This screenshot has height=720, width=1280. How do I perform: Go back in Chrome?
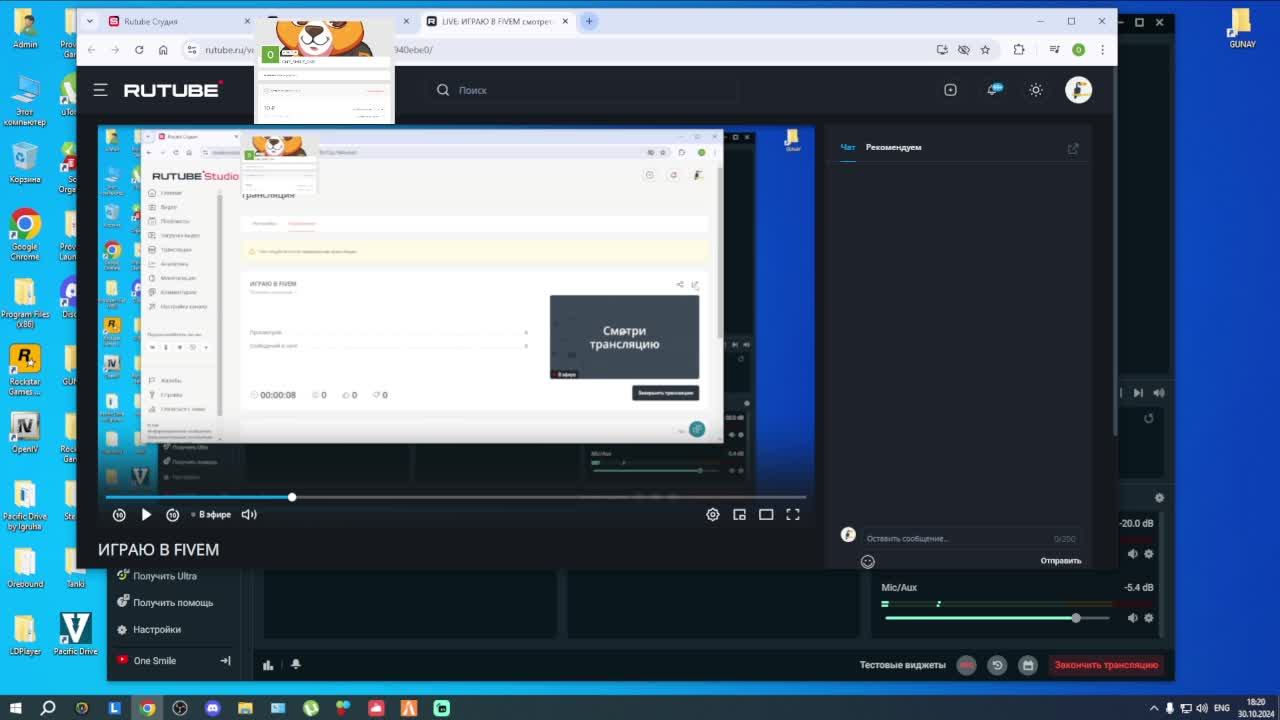(x=92, y=50)
